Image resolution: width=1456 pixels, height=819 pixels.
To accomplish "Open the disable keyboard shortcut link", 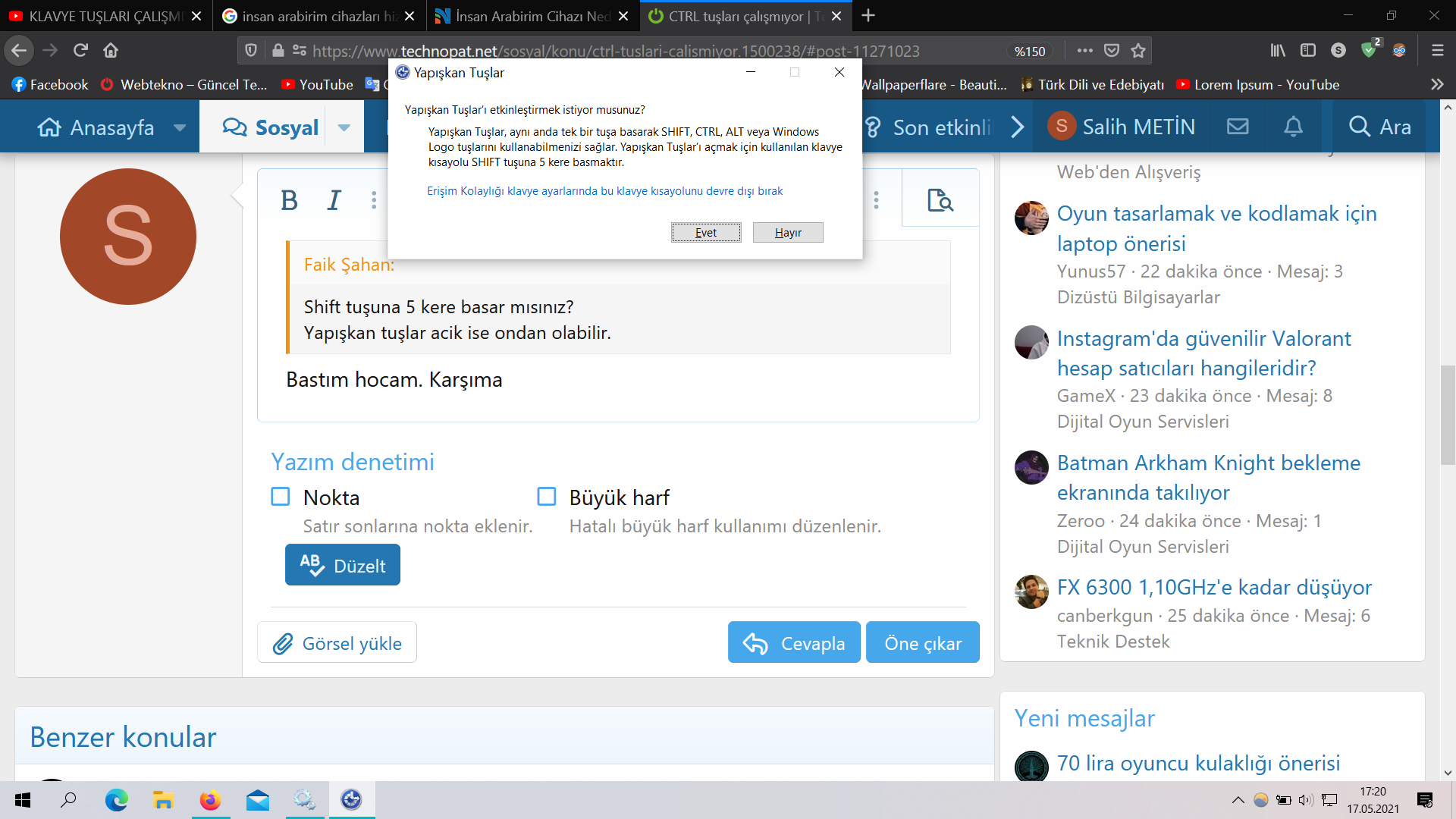I will [604, 191].
